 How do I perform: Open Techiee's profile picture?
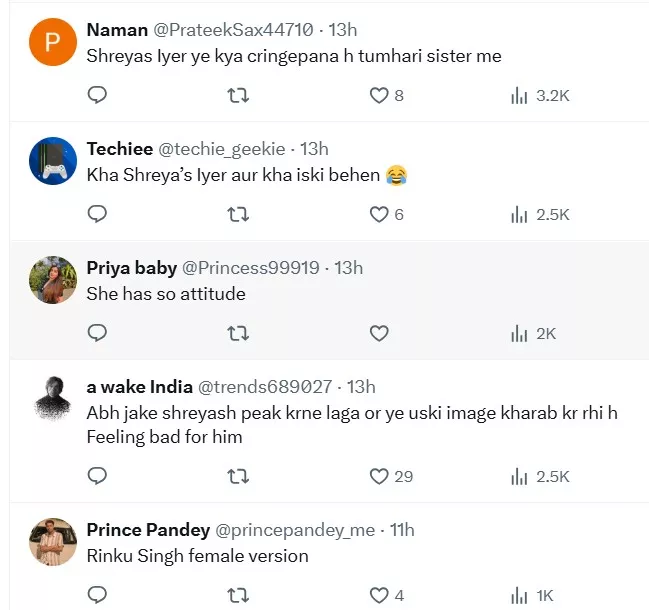coord(53,161)
